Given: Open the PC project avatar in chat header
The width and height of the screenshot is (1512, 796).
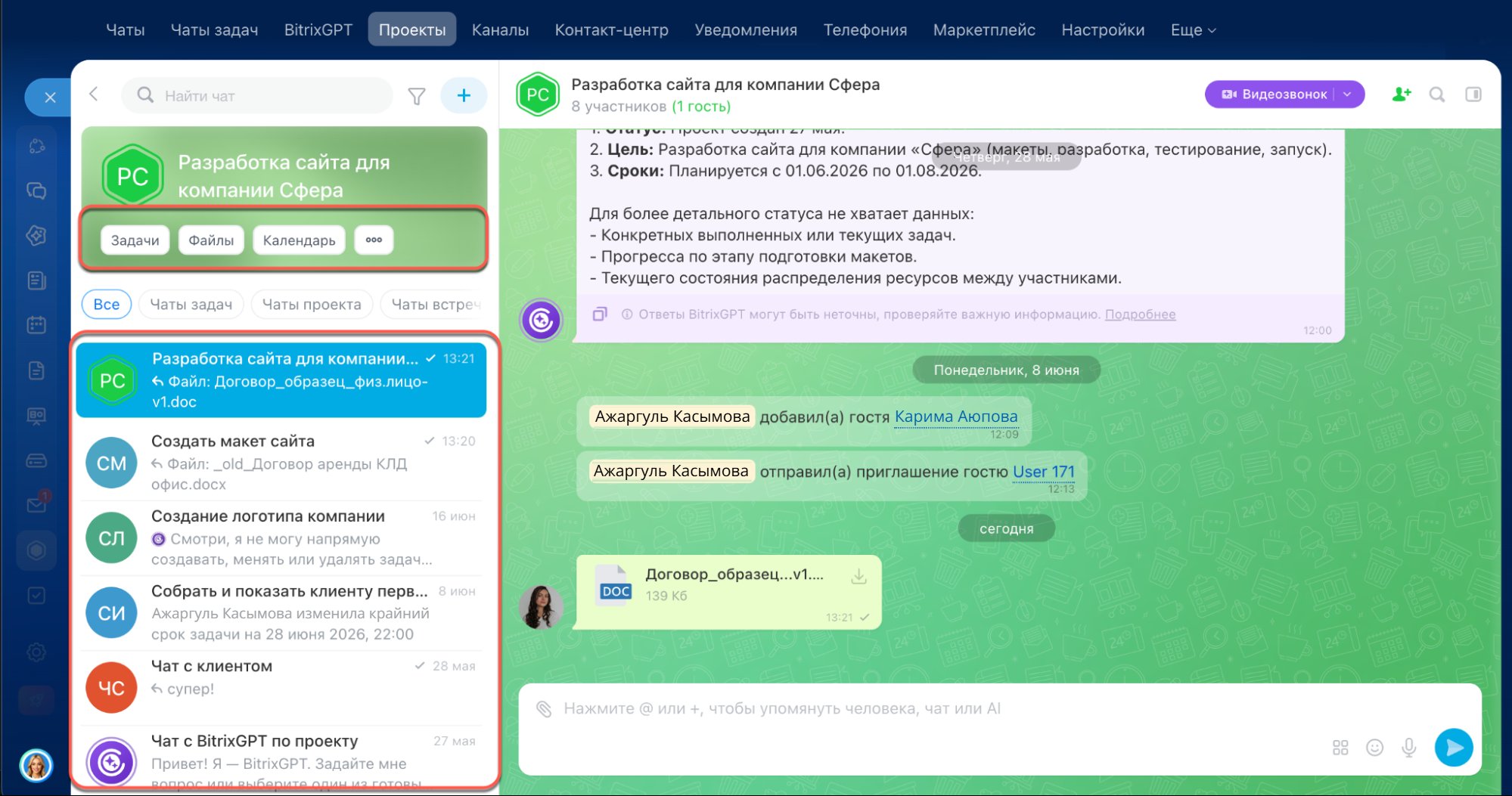Looking at the screenshot, I should pos(538,94).
